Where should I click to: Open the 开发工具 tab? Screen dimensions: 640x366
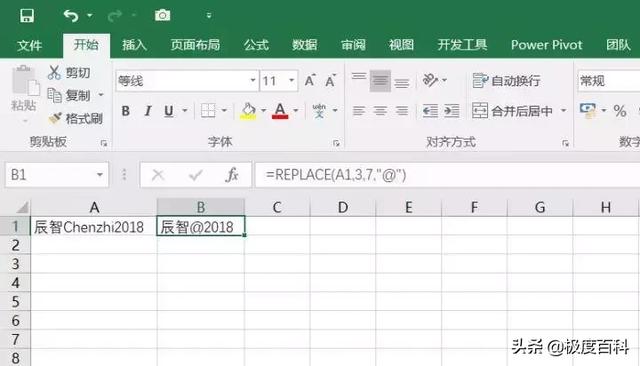[x=462, y=44]
